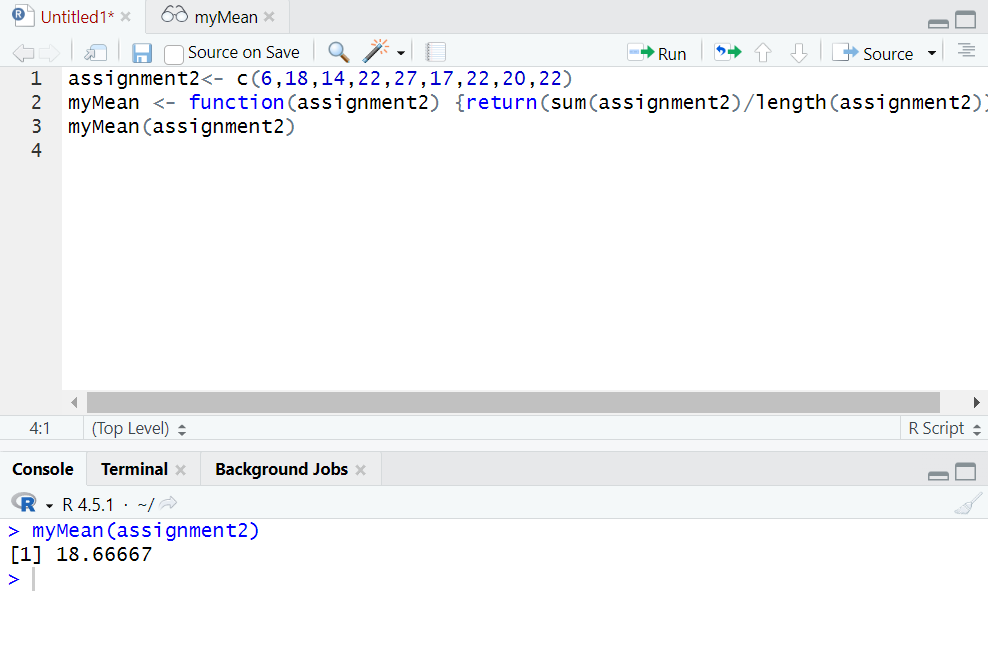The width and height of the screenshot is (988, 661).
Task: Enable the Source on Save checkbox
Action: 174,54
